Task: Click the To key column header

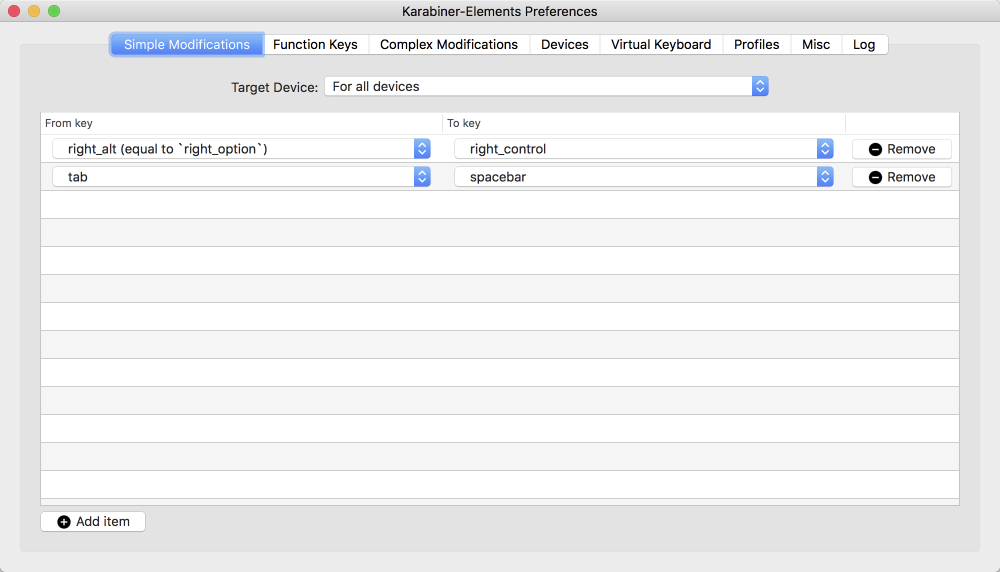Action: [643, 123]
